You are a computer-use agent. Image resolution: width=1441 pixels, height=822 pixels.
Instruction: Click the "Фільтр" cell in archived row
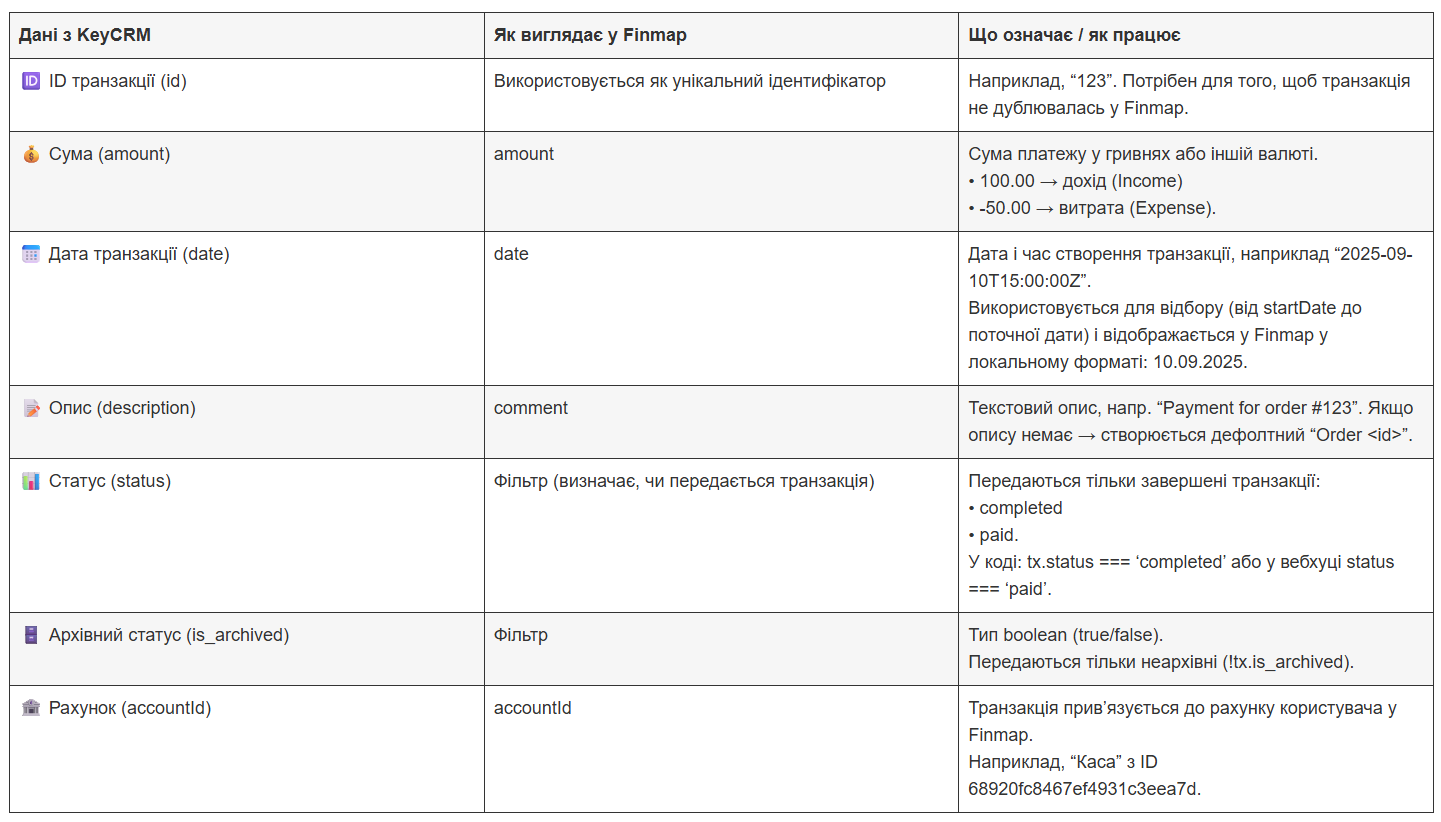click(x=521, y=635)
